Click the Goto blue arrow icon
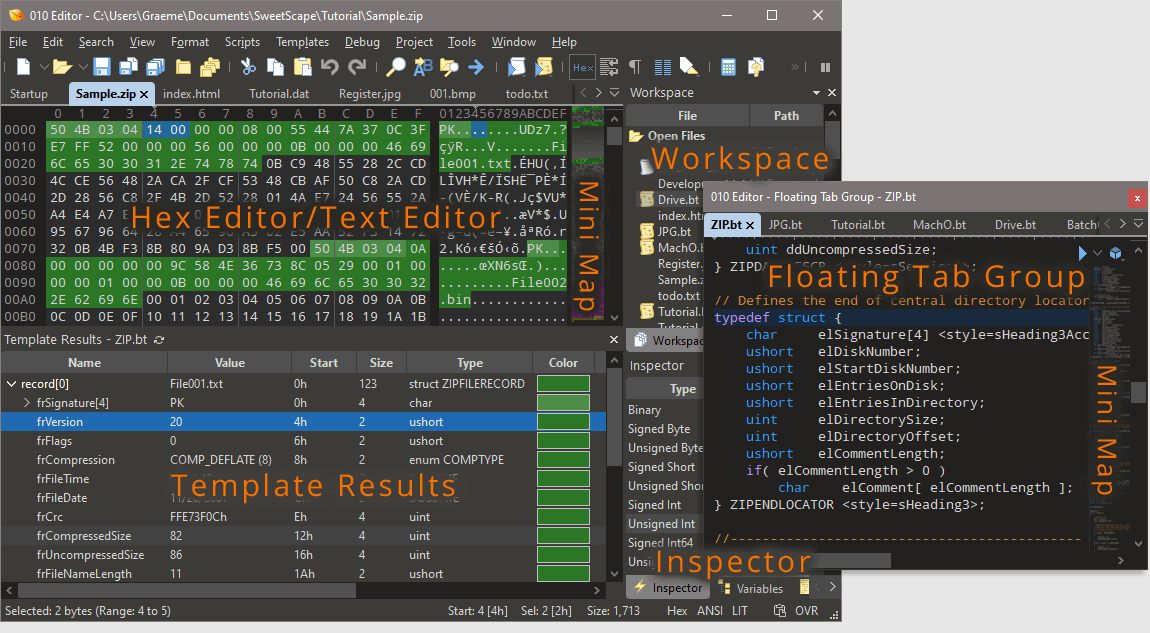1150x633 pixels. click(x=476, y=67)
